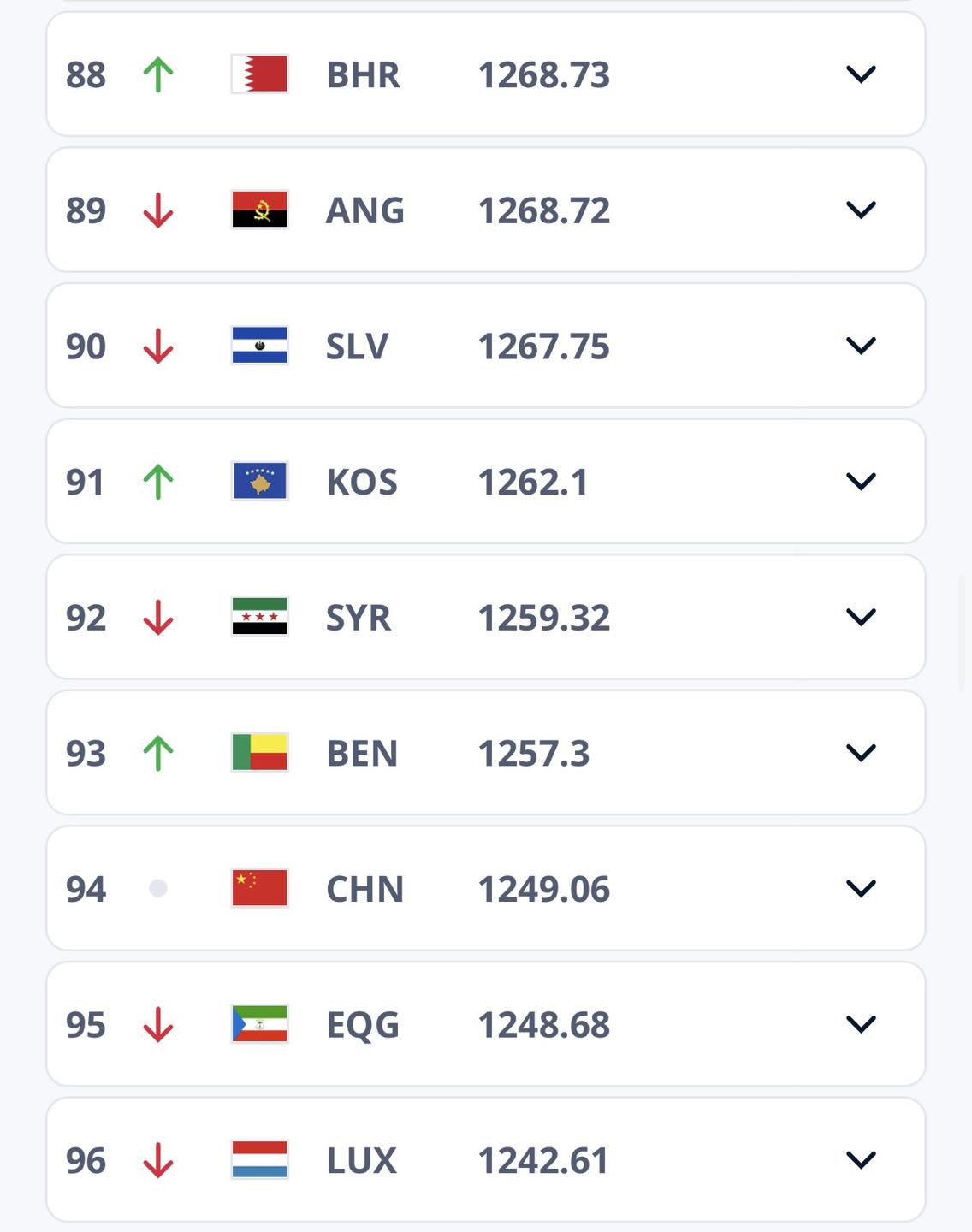
Task: Click the 1259.32 points value
Action: (x=543, y=618)
